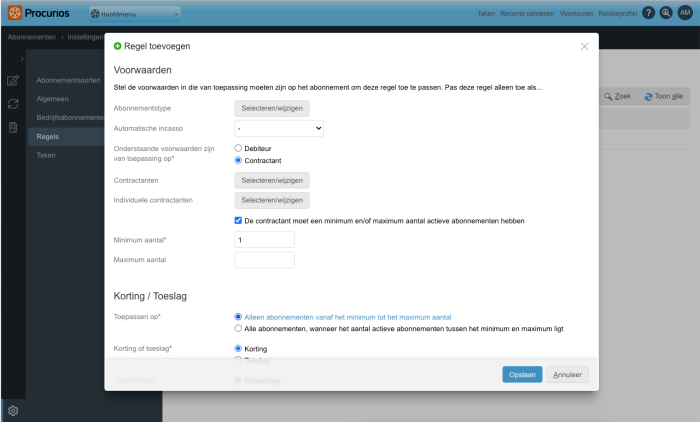
Task: Toggle minimum/maximum abonnementen checkbox
Action: [238, 221]
